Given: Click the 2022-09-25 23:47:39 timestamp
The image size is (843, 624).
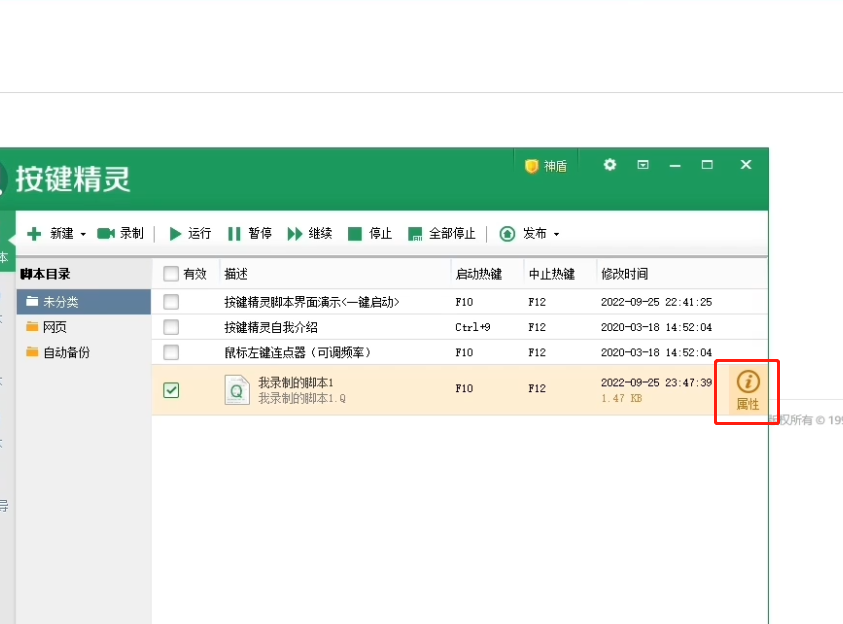Looking at the screenshot, I should (x=656, y=383).
